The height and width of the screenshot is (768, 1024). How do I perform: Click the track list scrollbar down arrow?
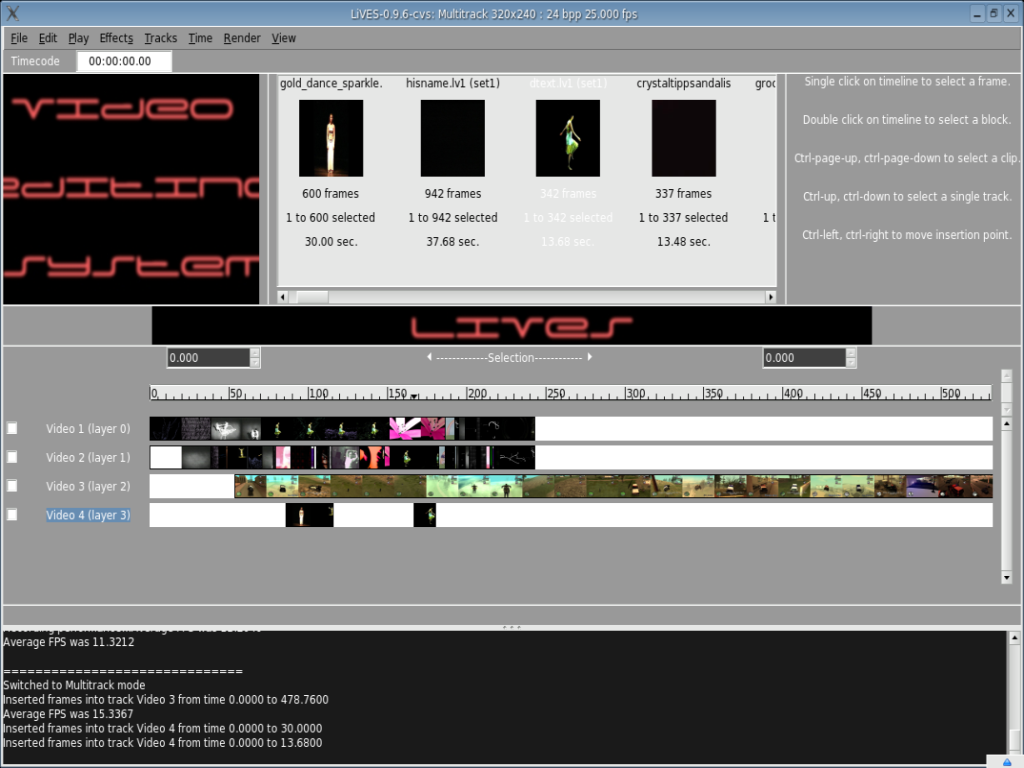[x=1006, y=577]
